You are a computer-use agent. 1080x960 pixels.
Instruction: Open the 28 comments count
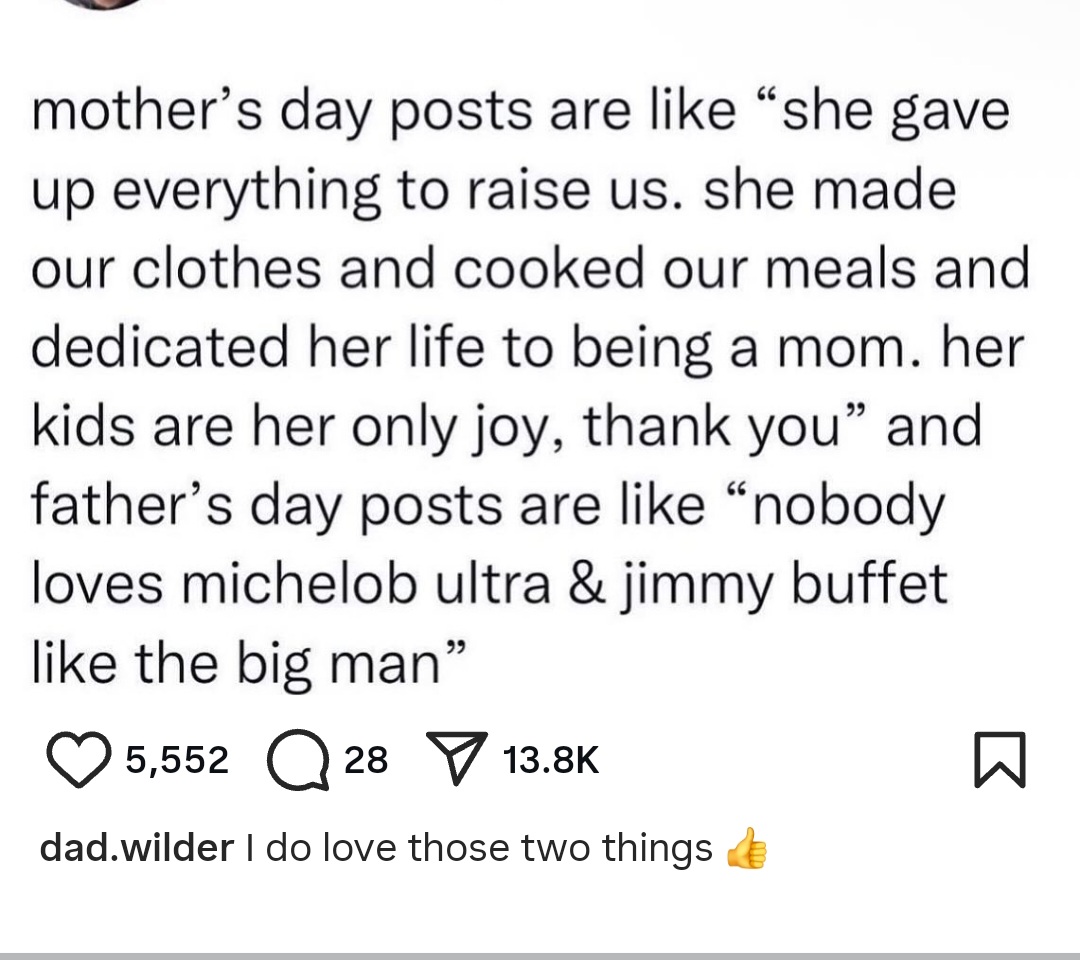[x=365, y=760]
